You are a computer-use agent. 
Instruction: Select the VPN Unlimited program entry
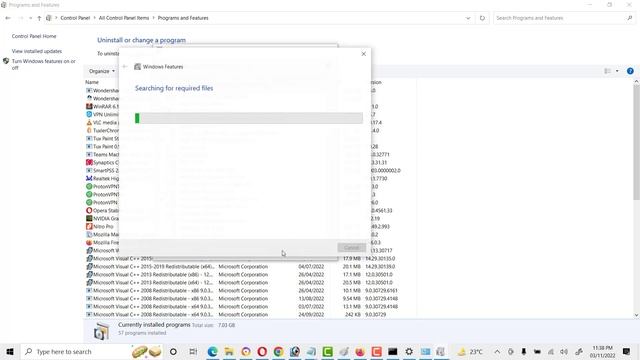coord(102,115)
